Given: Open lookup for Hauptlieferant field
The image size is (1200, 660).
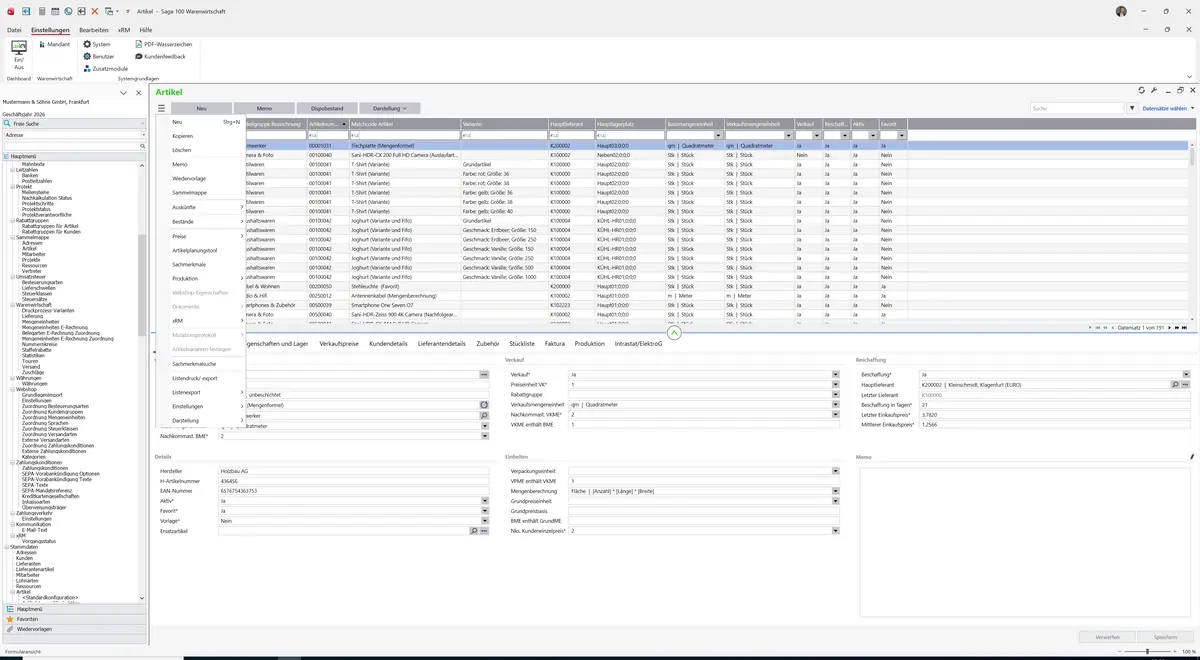Looking at the screenshot, I should 1176,385.
